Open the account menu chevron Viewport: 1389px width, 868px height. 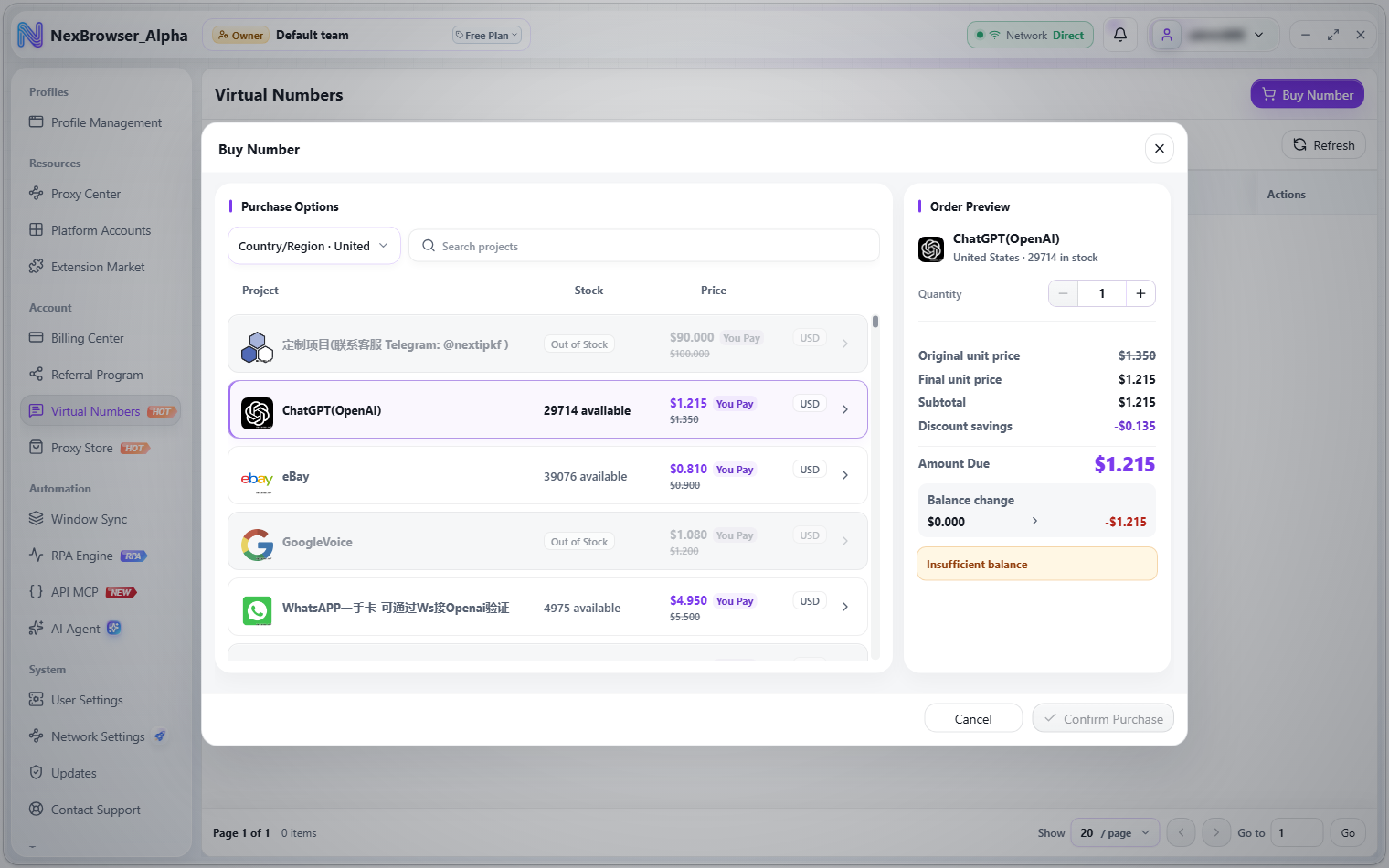tap(1259, 35)
